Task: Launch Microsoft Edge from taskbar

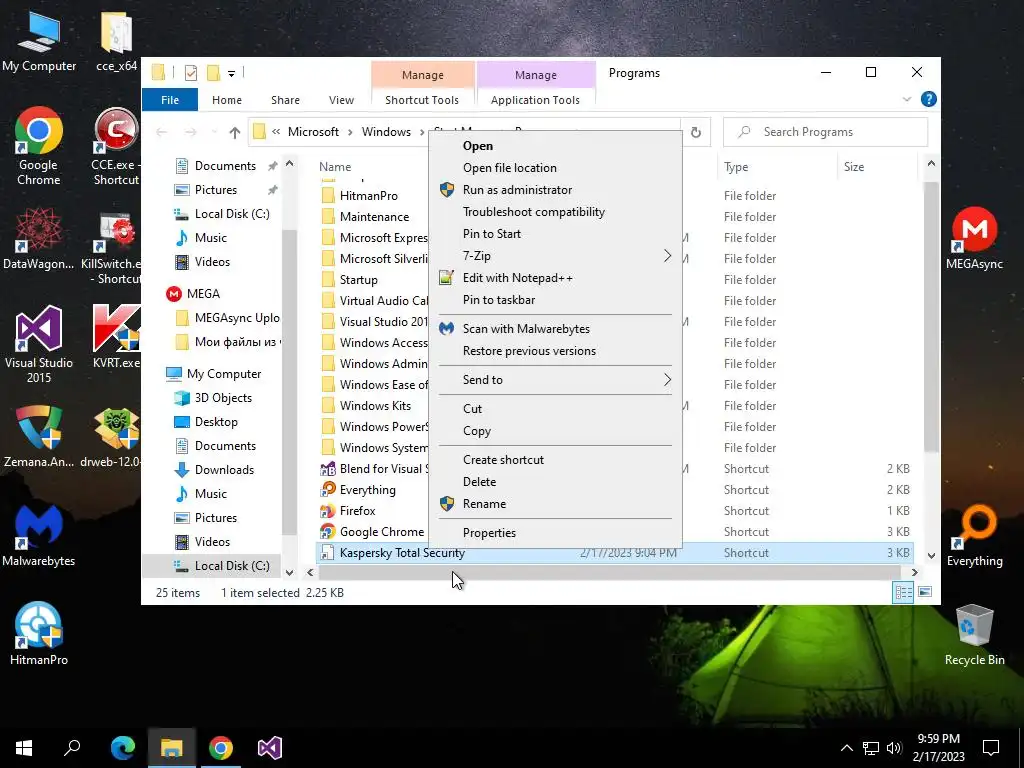Action: tap(123, 748)
